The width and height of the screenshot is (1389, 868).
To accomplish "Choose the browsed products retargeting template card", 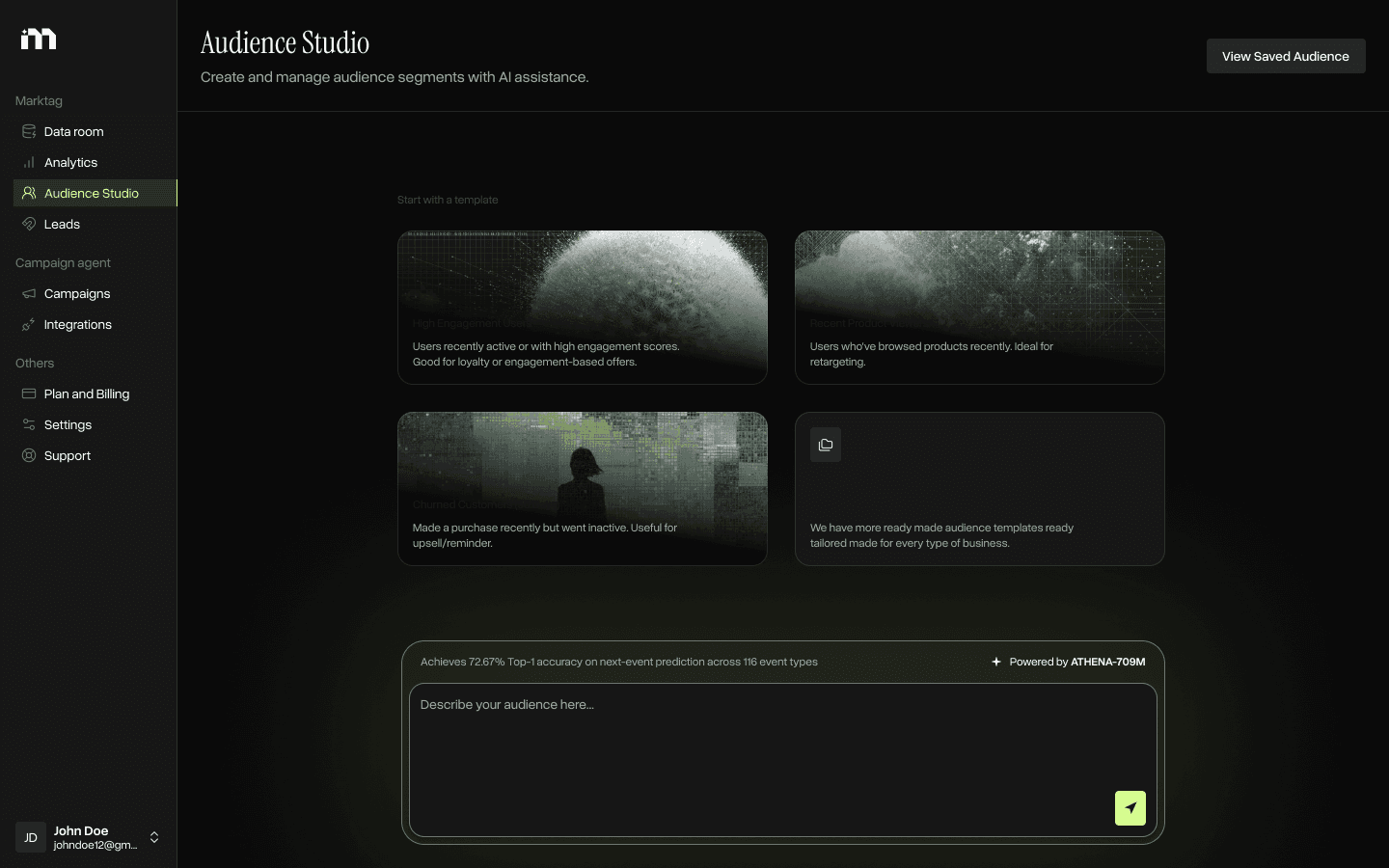I will [x=980, y=308].
